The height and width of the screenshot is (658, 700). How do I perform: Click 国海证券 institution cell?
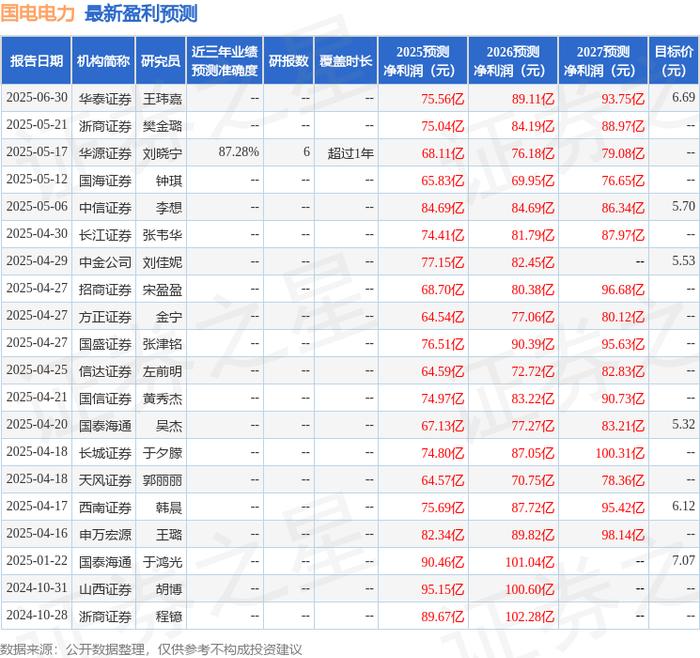[105, 180]
